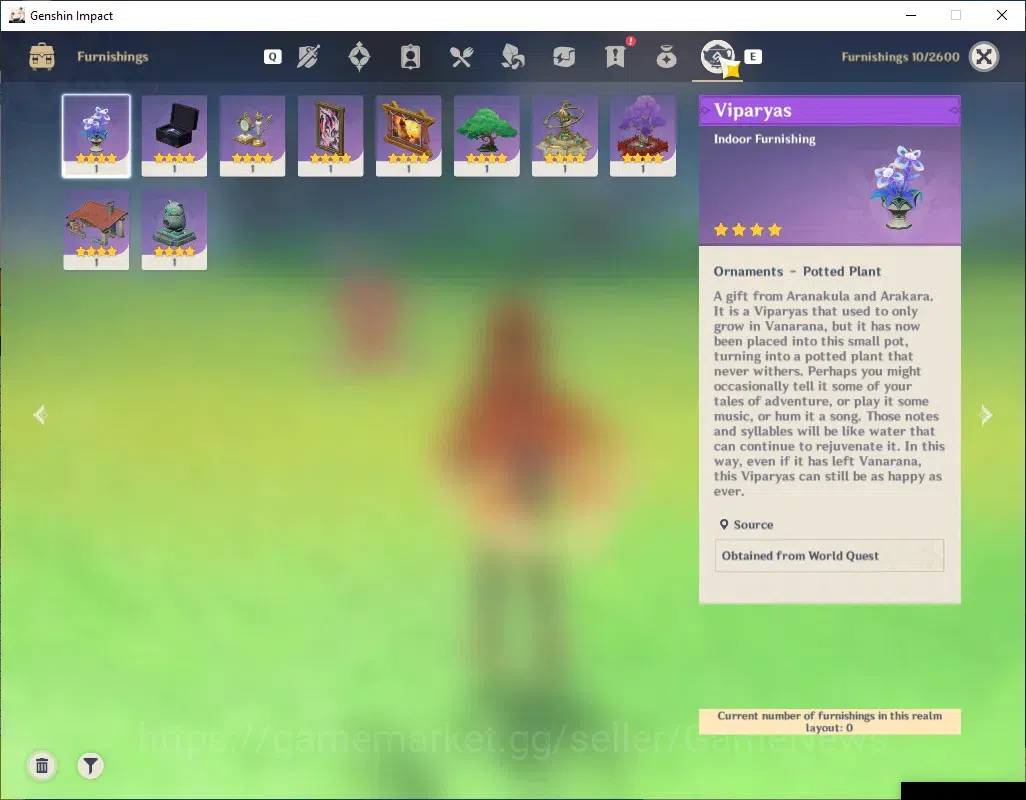
Task: Click the Furnishings 10/2600 counter
Action: pyautogui.click(x=900, y=57)
